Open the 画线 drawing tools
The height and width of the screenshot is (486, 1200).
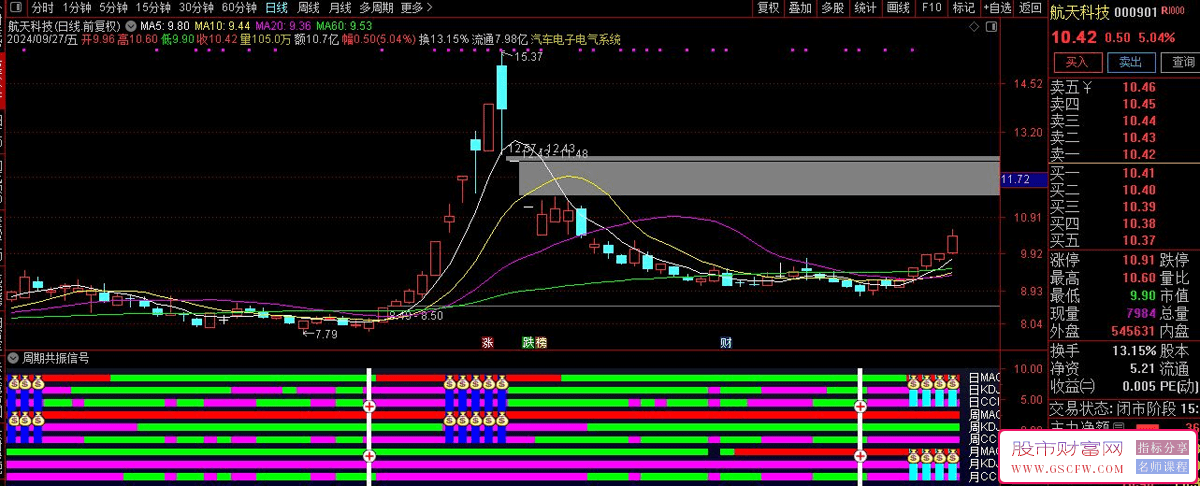point(898,7)
